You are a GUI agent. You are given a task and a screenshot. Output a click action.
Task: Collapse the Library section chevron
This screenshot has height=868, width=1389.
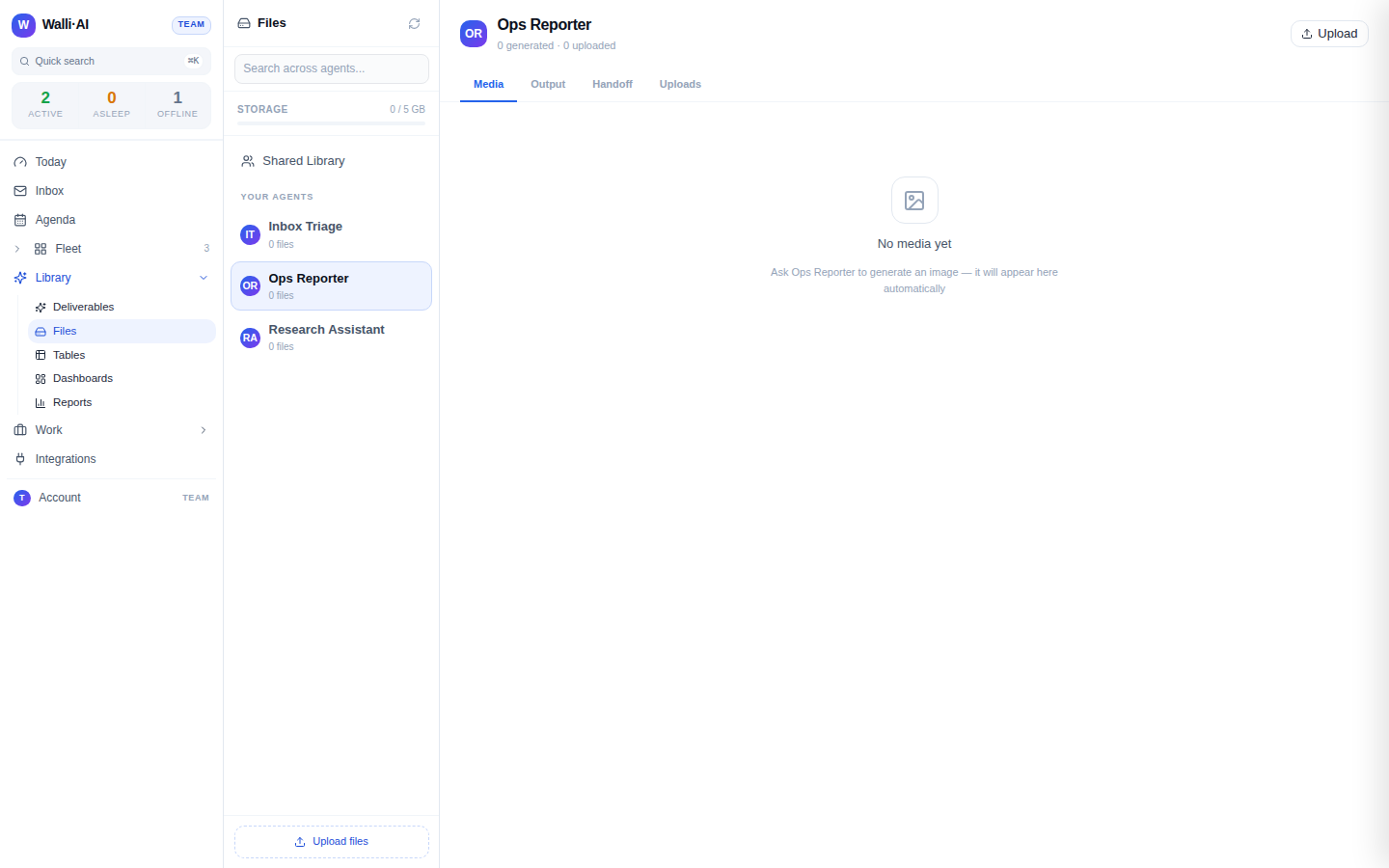coord(204,278)
